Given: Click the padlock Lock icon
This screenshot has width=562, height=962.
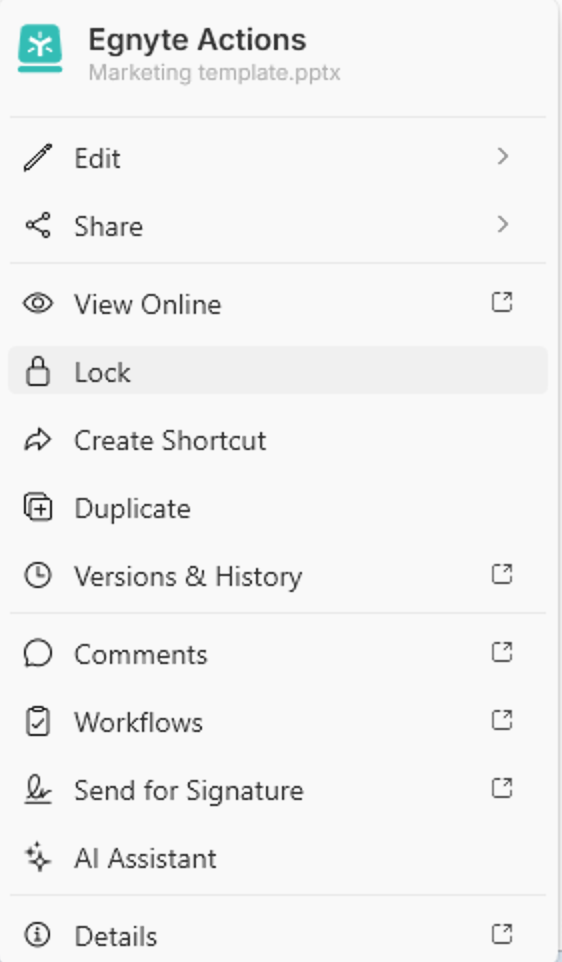Looking at the screenshot, I should click(x=38, y=371).
